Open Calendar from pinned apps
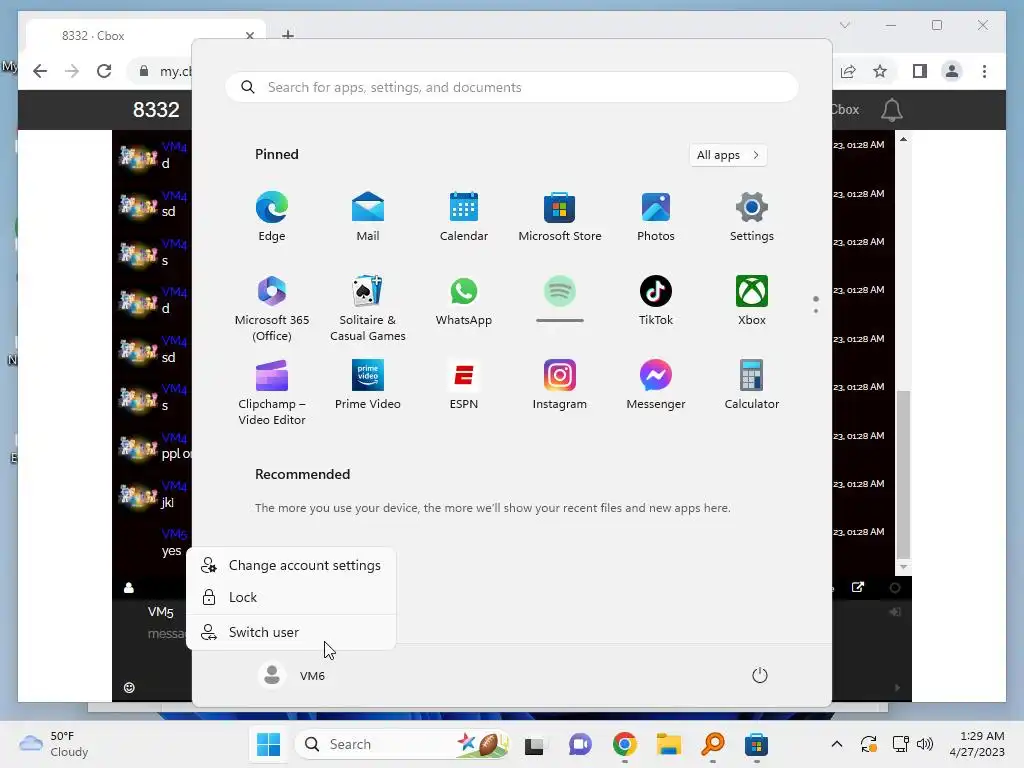The image size is (1024, 768). click(464, 217)
